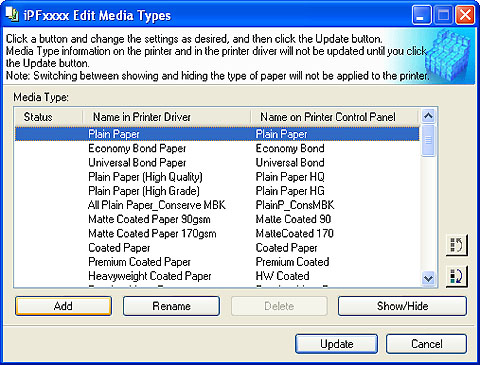The image size is (480, 365).
Task: Click the PlainP_ConsMBK panel name
Action: [295, 205]
